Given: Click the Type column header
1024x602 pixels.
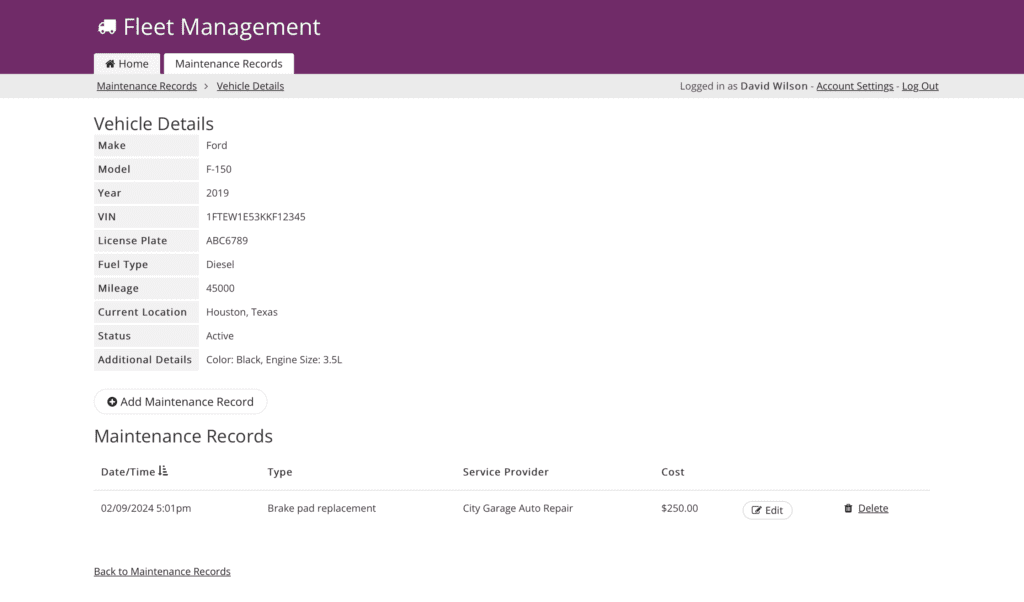Looking at the screenshot, I should coord(280,472).
